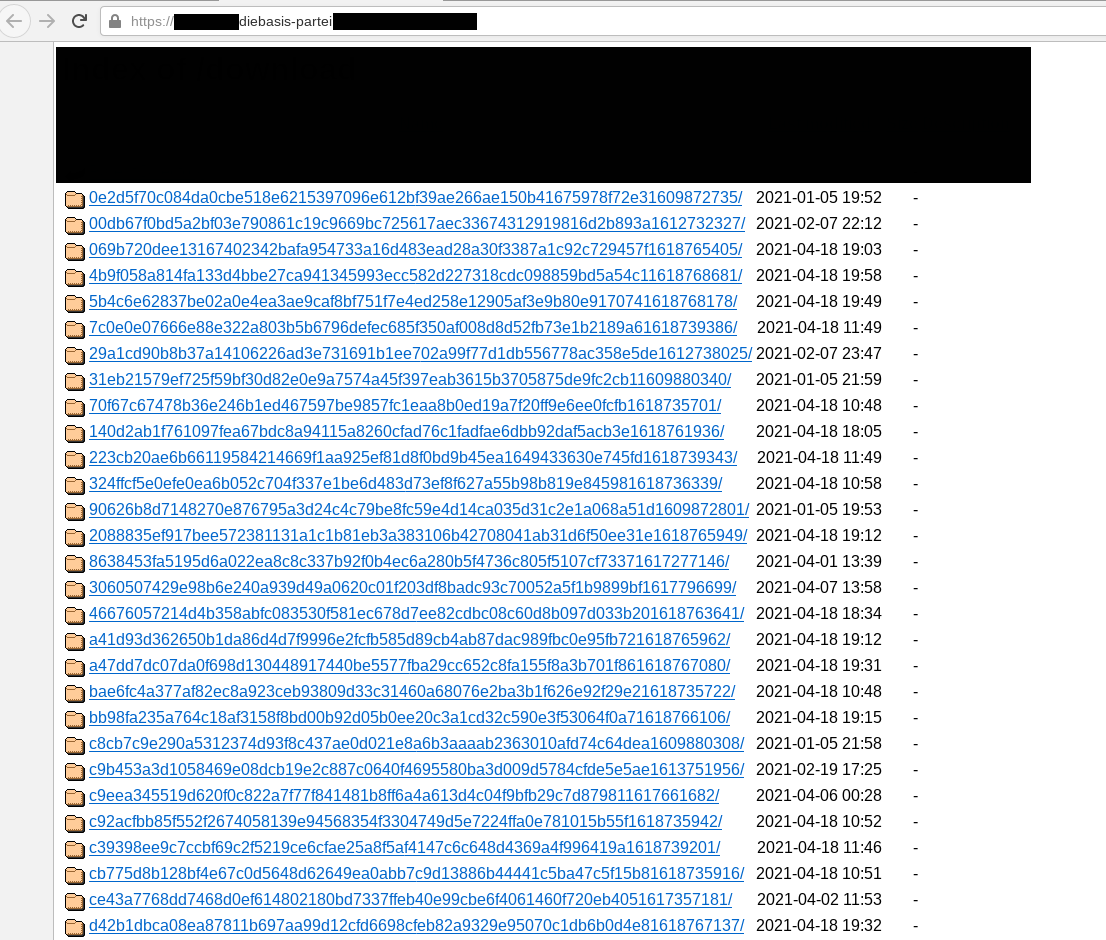Image resolution: width=1106 pixels, height=940 pixels.
Task: Open directory link starting 0e2d5f70c084da0c
Action: click(x=415, y=197)
